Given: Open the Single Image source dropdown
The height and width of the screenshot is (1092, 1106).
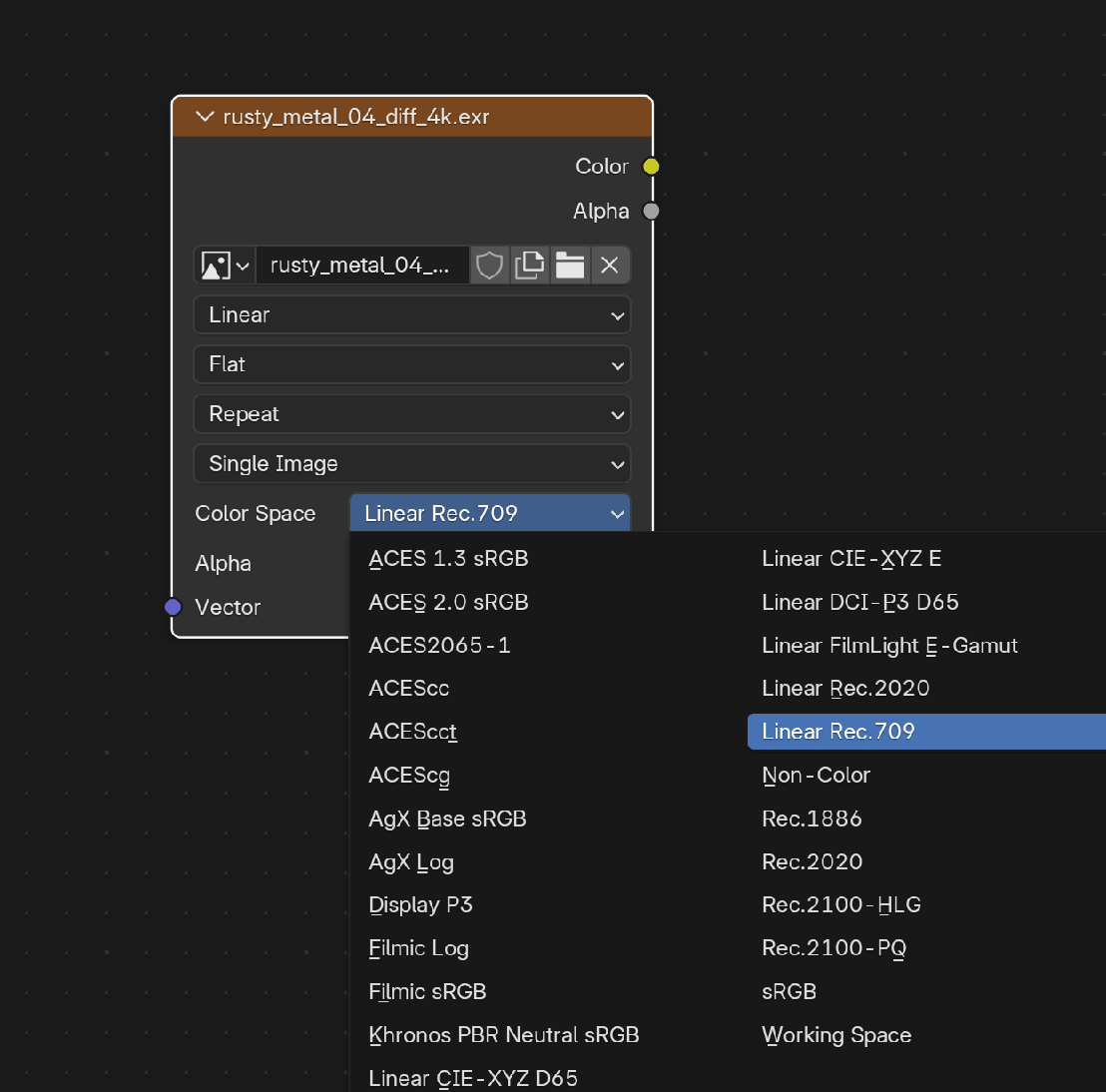Looking at the screenshot, I should point(411,464).
